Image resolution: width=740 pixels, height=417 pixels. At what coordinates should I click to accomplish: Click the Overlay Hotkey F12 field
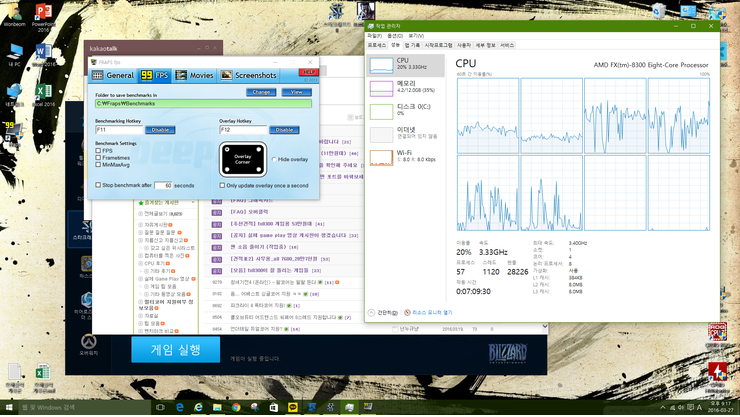coord(243,130)
